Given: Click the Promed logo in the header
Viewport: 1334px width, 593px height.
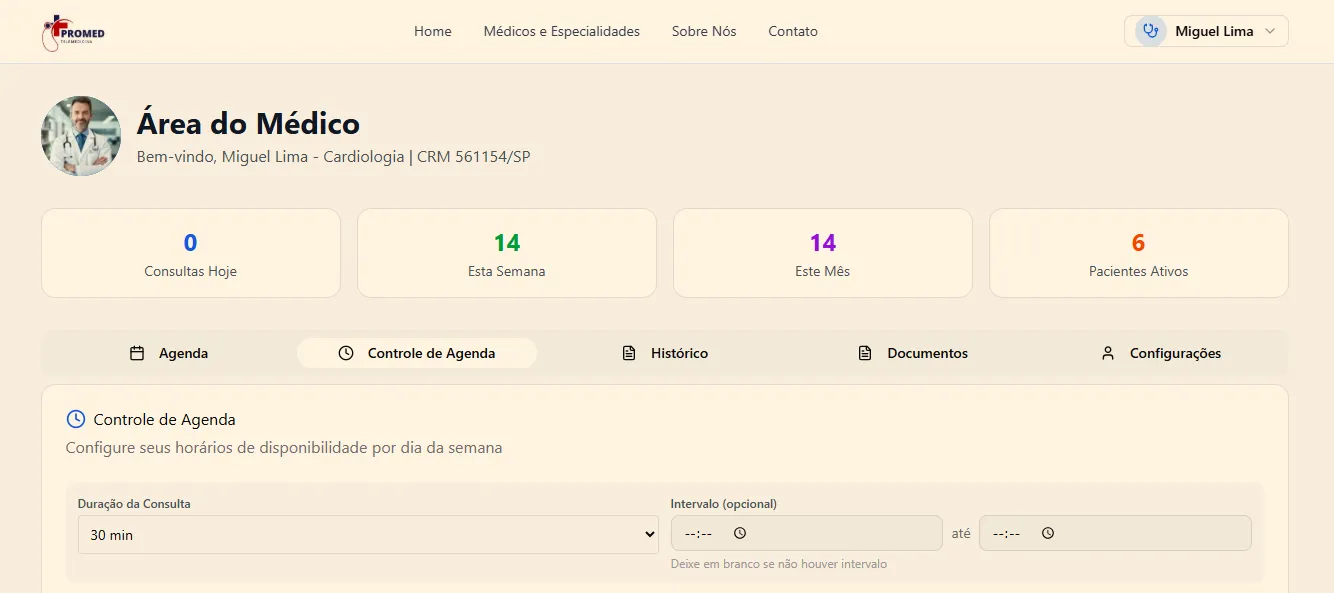Looking at the screenshot, I should tap(73, 32).
